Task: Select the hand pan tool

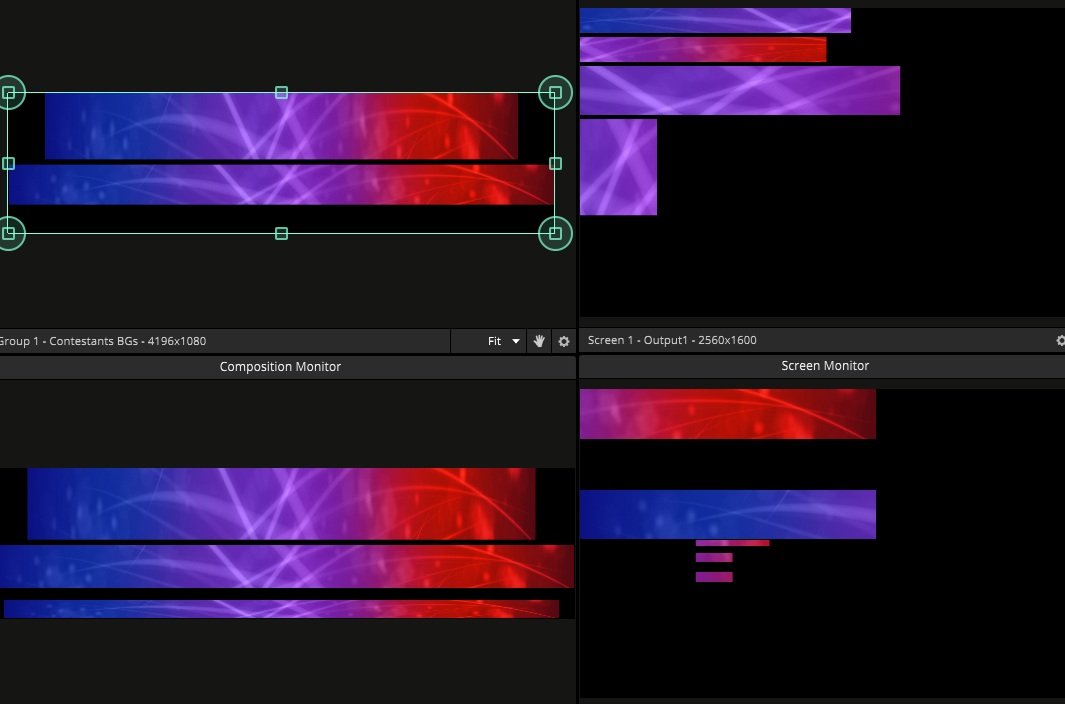Action: click(x=540, y=341)
